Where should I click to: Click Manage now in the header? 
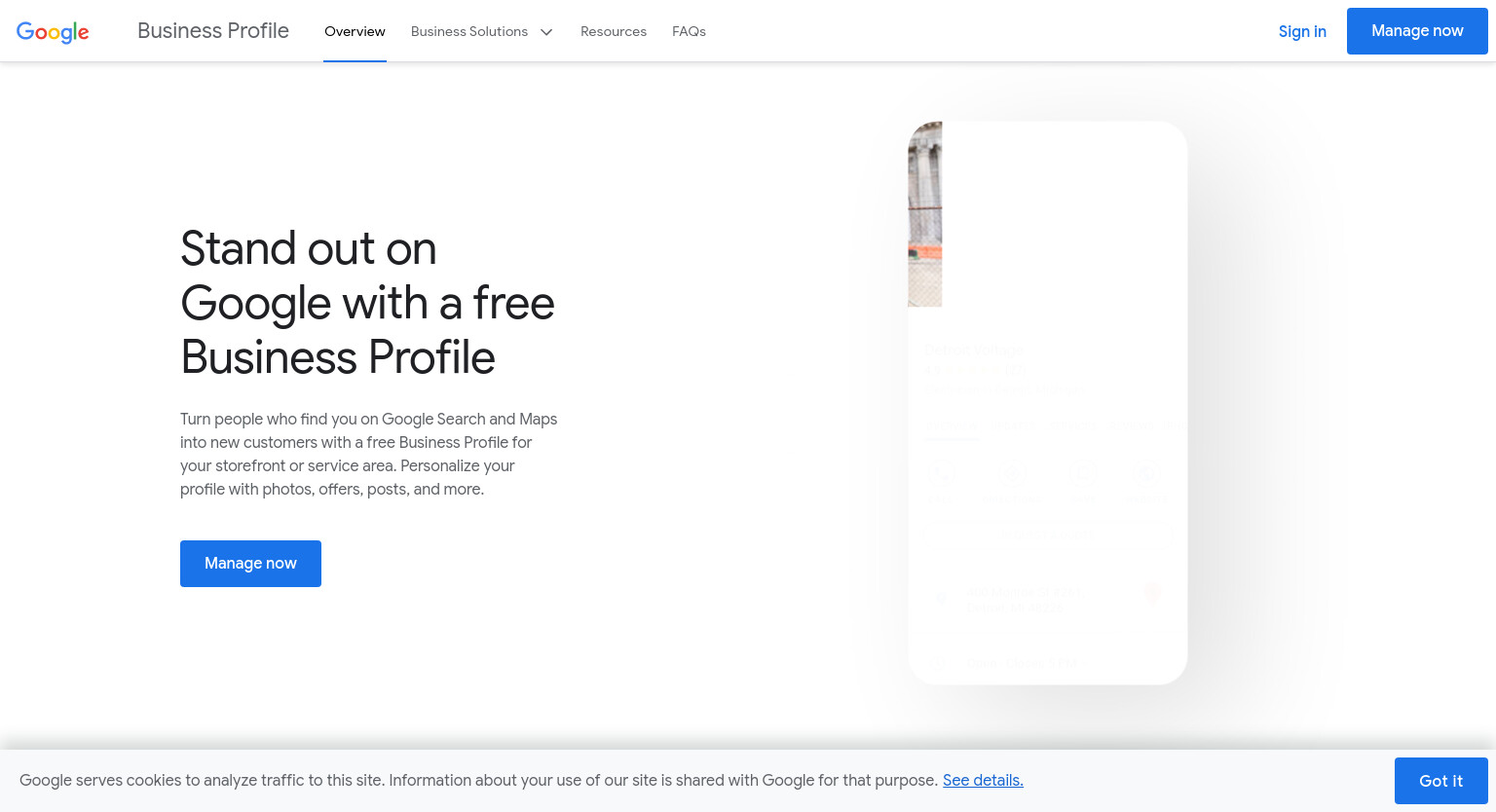pos(1417,31)
